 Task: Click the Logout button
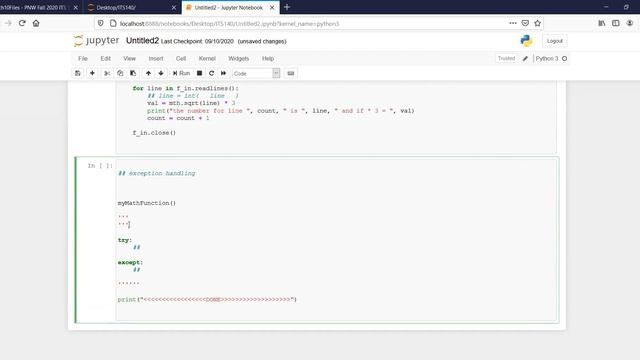[x=554, y=41]
